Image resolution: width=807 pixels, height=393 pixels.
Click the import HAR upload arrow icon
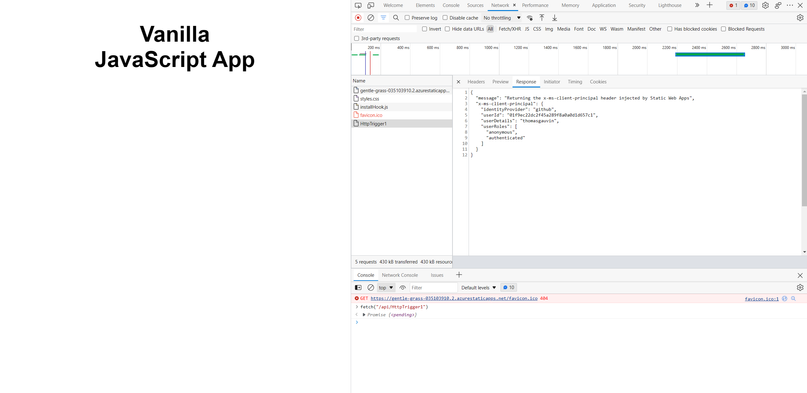pyautogui.click(x=541, y=17)
